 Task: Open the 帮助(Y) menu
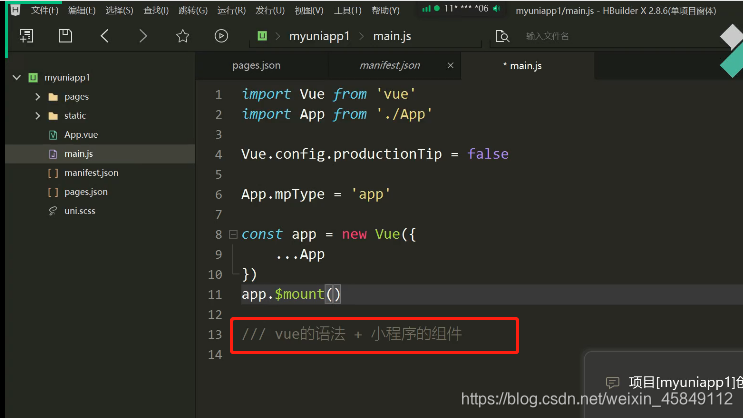pos(385,10)
